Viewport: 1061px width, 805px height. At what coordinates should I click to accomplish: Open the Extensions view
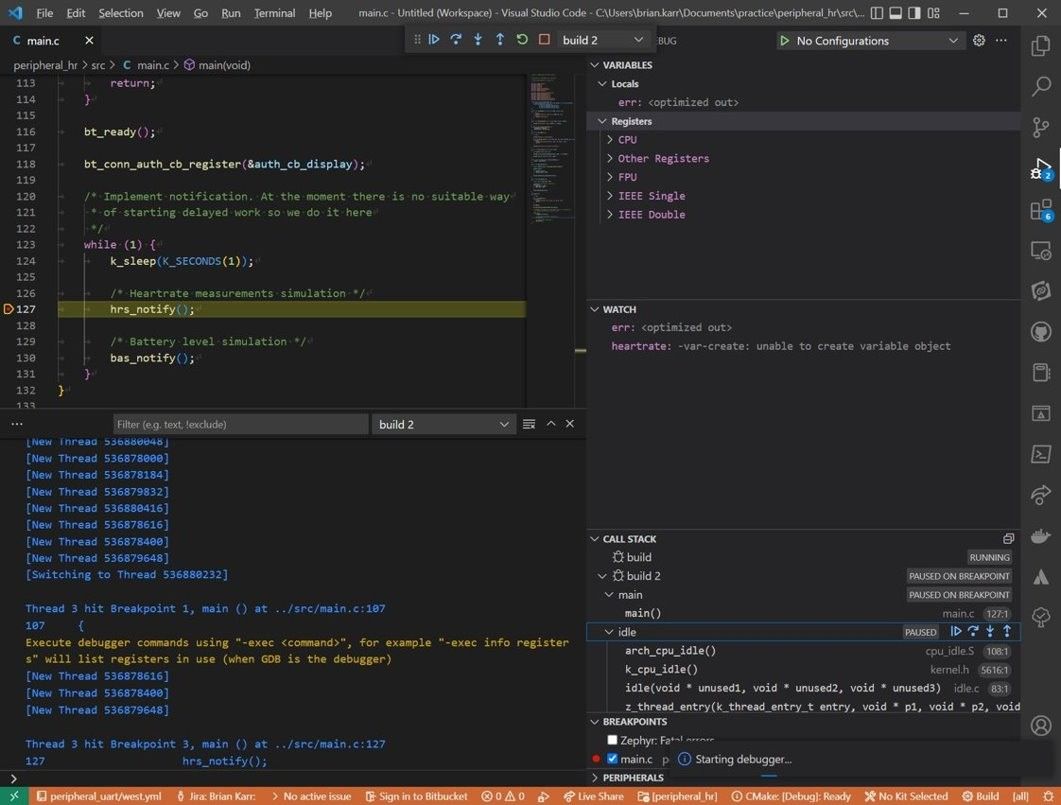[x=1040, y=210]
